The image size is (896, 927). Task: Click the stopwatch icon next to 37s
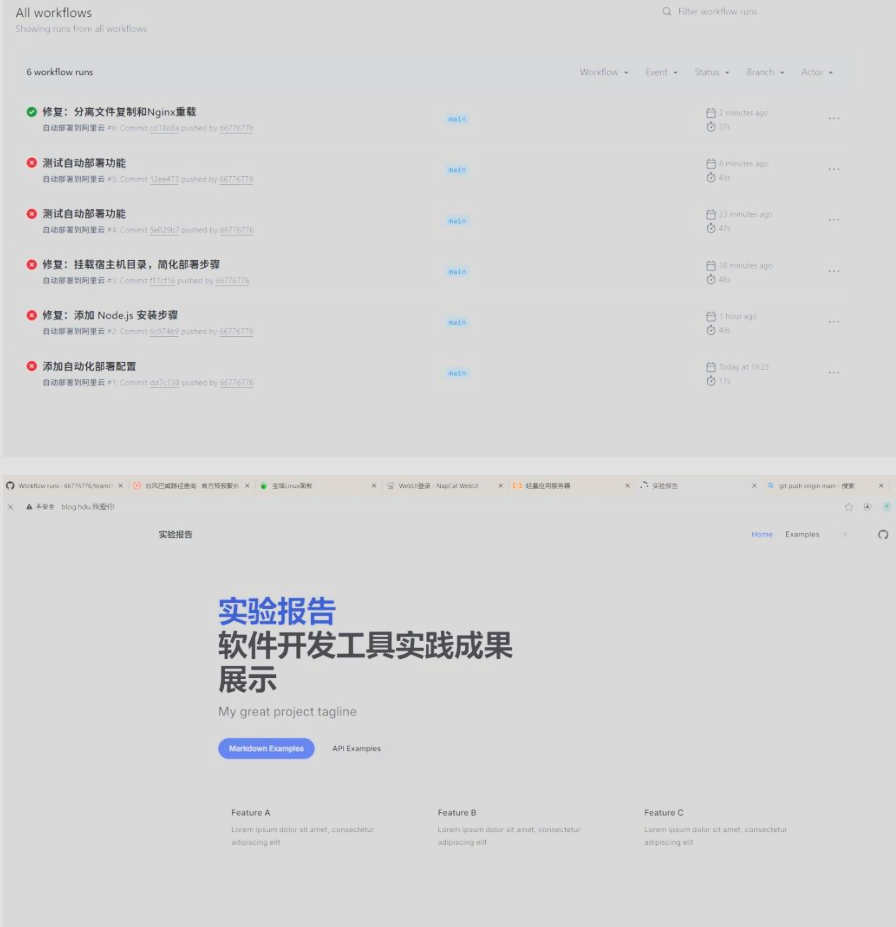coord(711,127)
